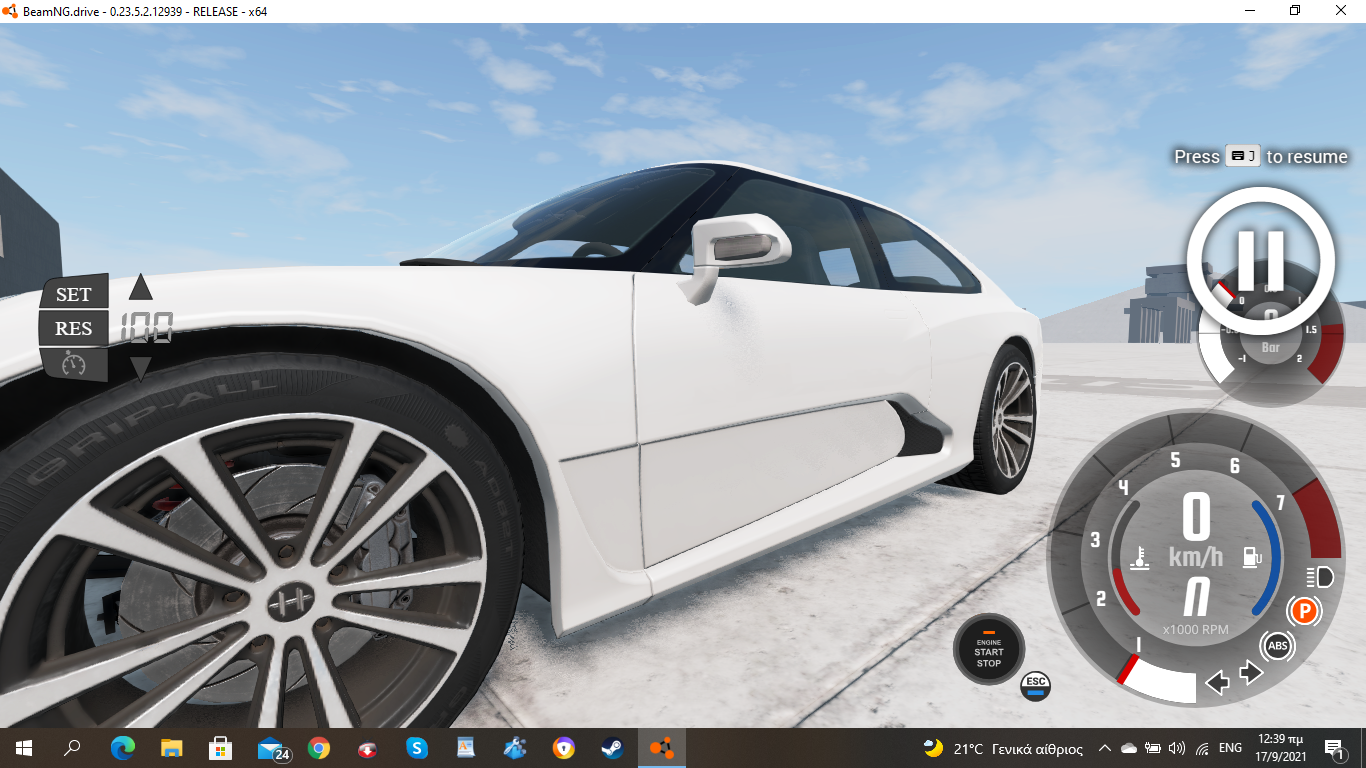Viewport: 1366px width, 768px height.
Task: Click the ABS warning icon
Action: tap(1277, 646)
